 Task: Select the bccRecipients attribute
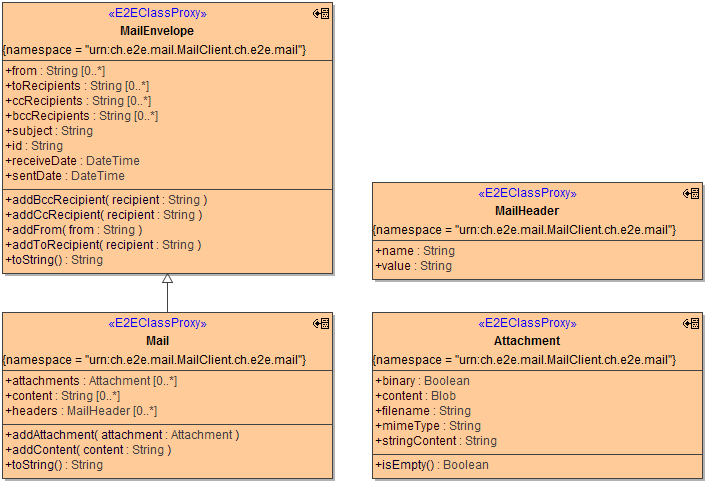pyautogui.click(x=81, y=116)
